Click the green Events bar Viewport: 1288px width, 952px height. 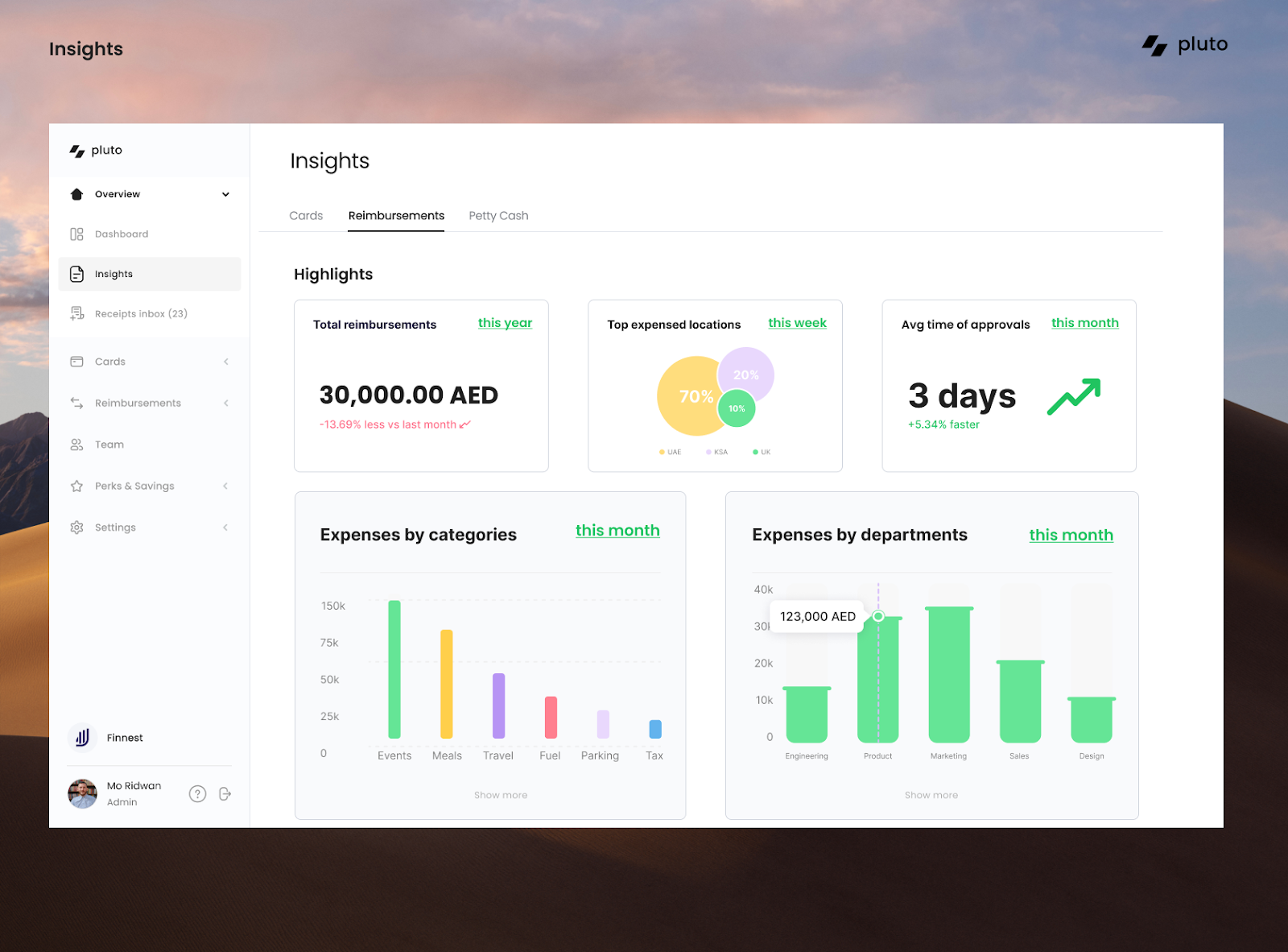click(394, 669)
